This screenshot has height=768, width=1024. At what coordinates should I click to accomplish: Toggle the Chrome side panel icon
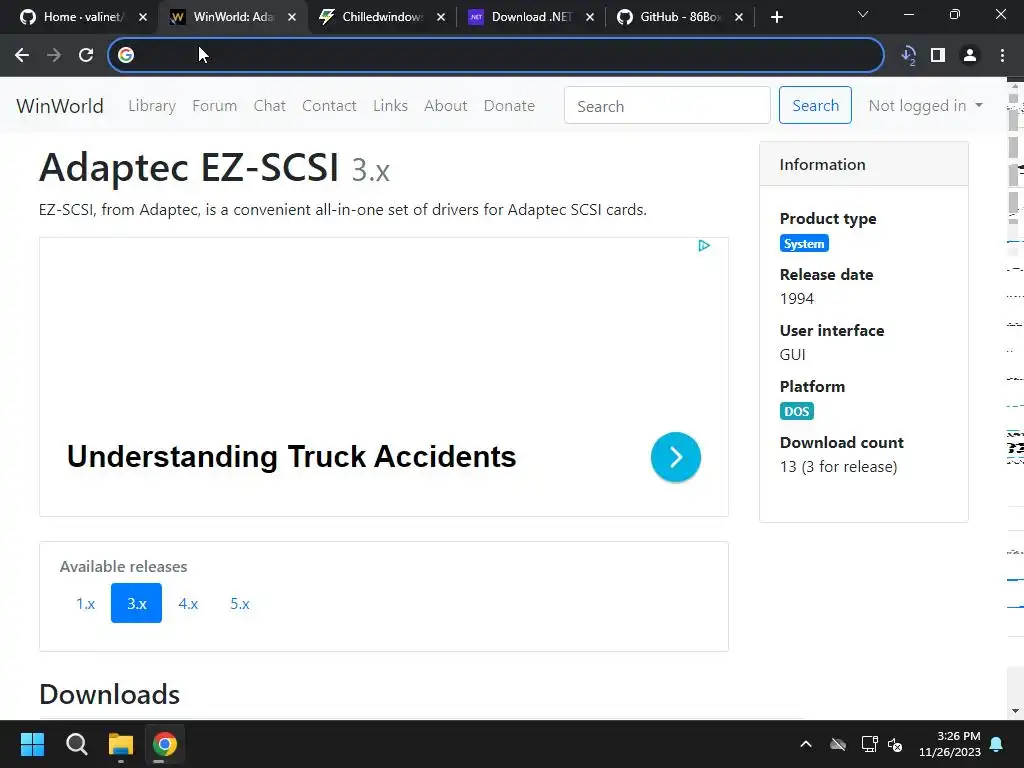click(938, 56)
